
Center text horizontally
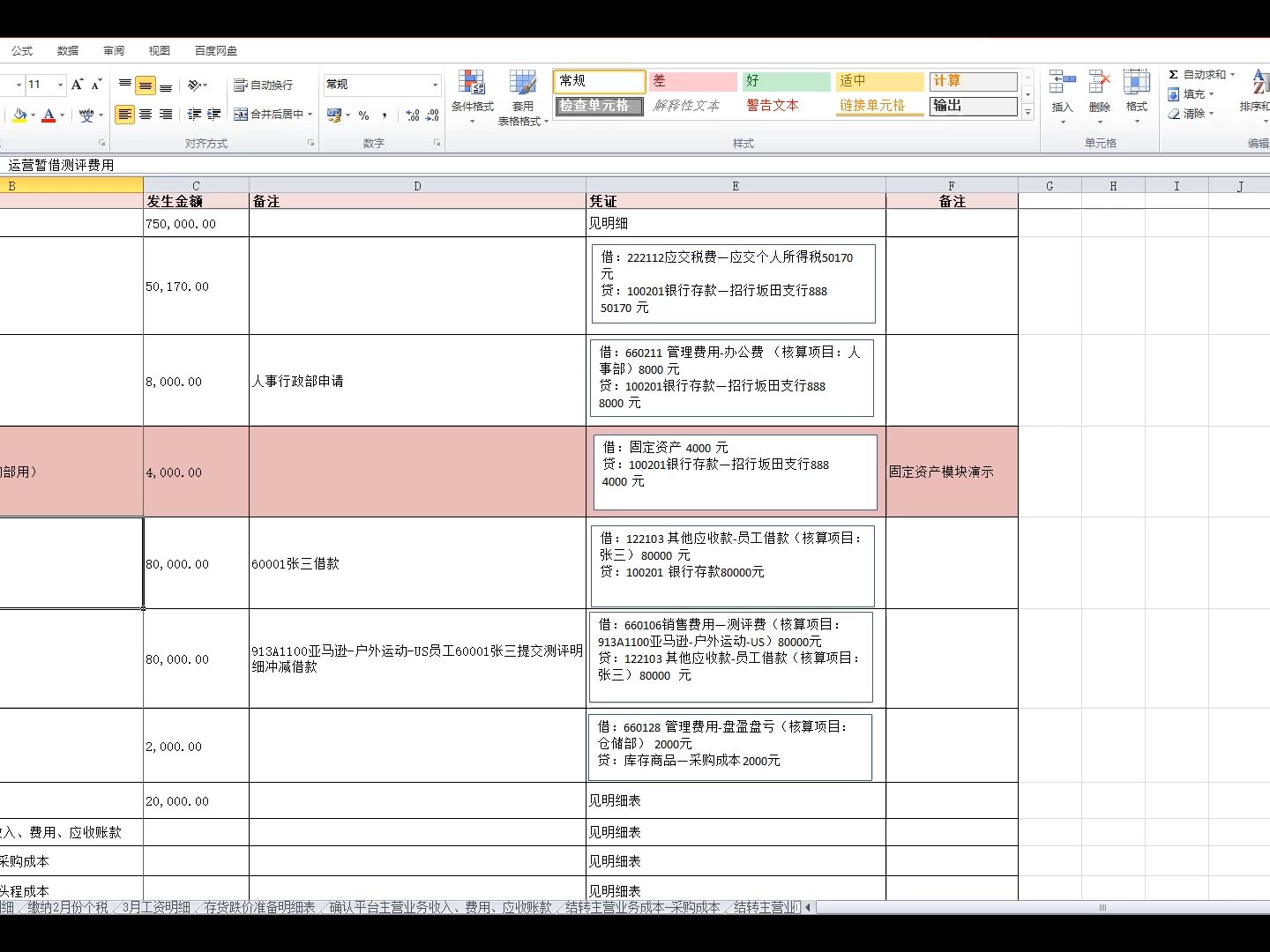tap(146, 115)
